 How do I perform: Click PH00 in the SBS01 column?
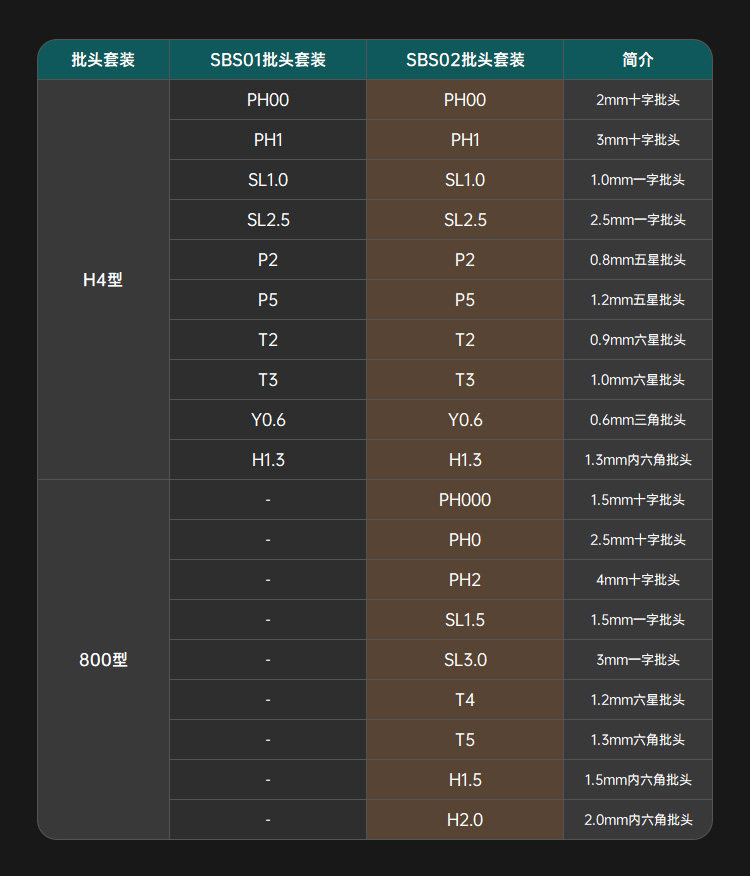(x=268, y=100)
